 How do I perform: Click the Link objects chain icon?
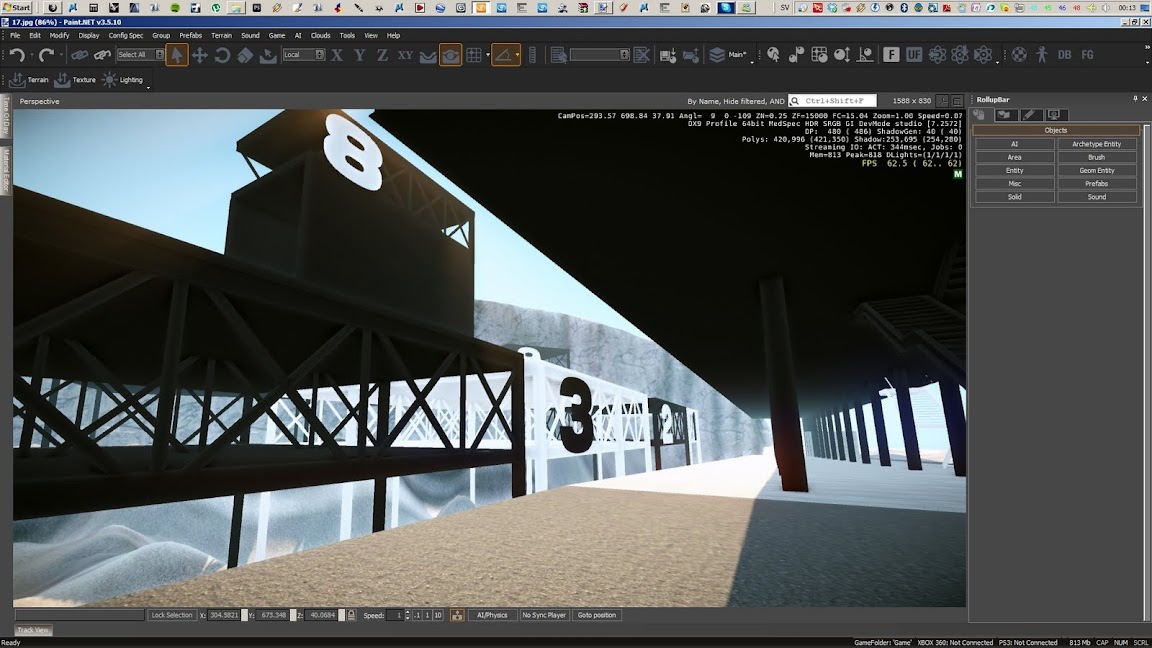[x=79, y=55]
